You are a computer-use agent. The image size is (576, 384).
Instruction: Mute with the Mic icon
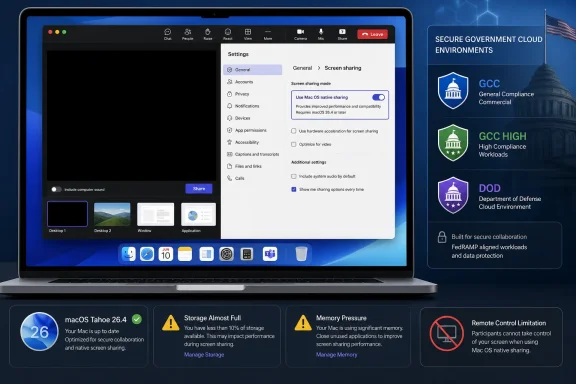coord(321,34)
